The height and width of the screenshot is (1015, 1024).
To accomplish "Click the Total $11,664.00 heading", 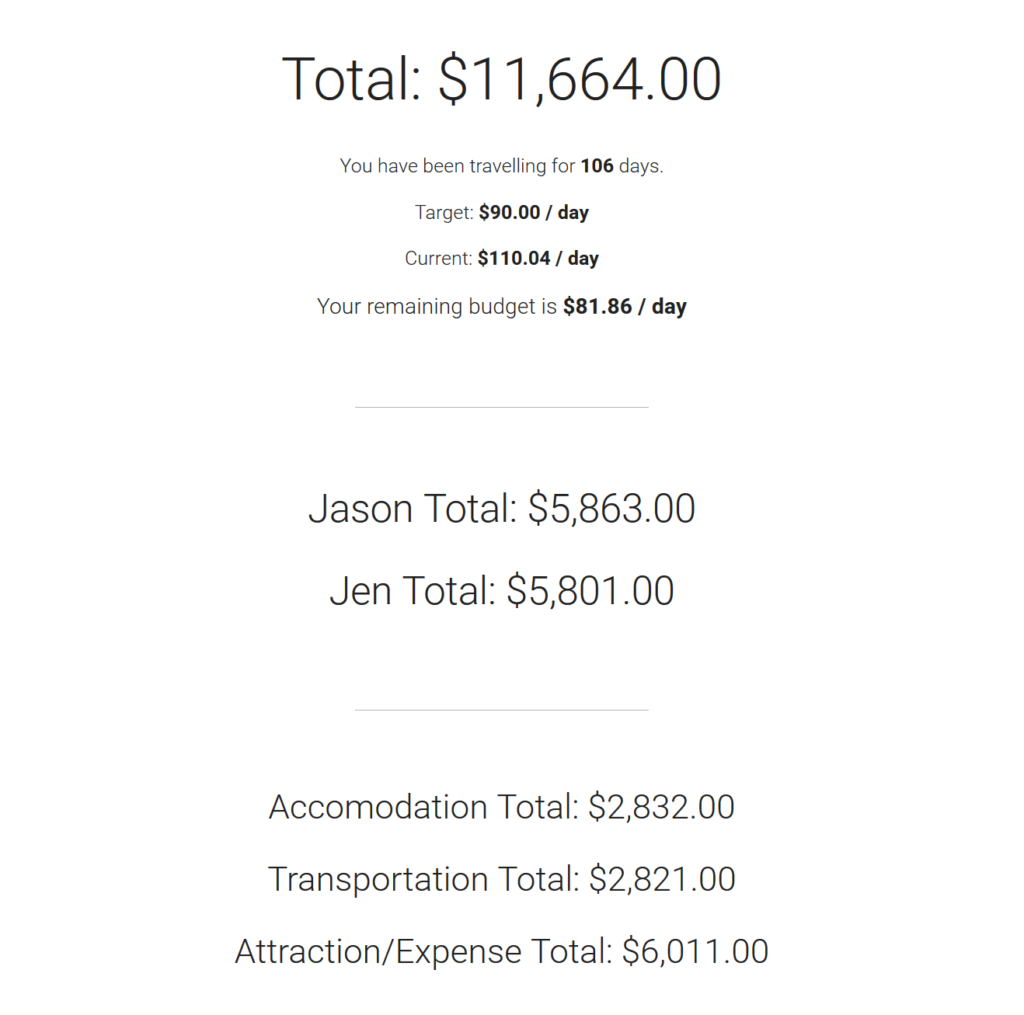I will (501, 80).
